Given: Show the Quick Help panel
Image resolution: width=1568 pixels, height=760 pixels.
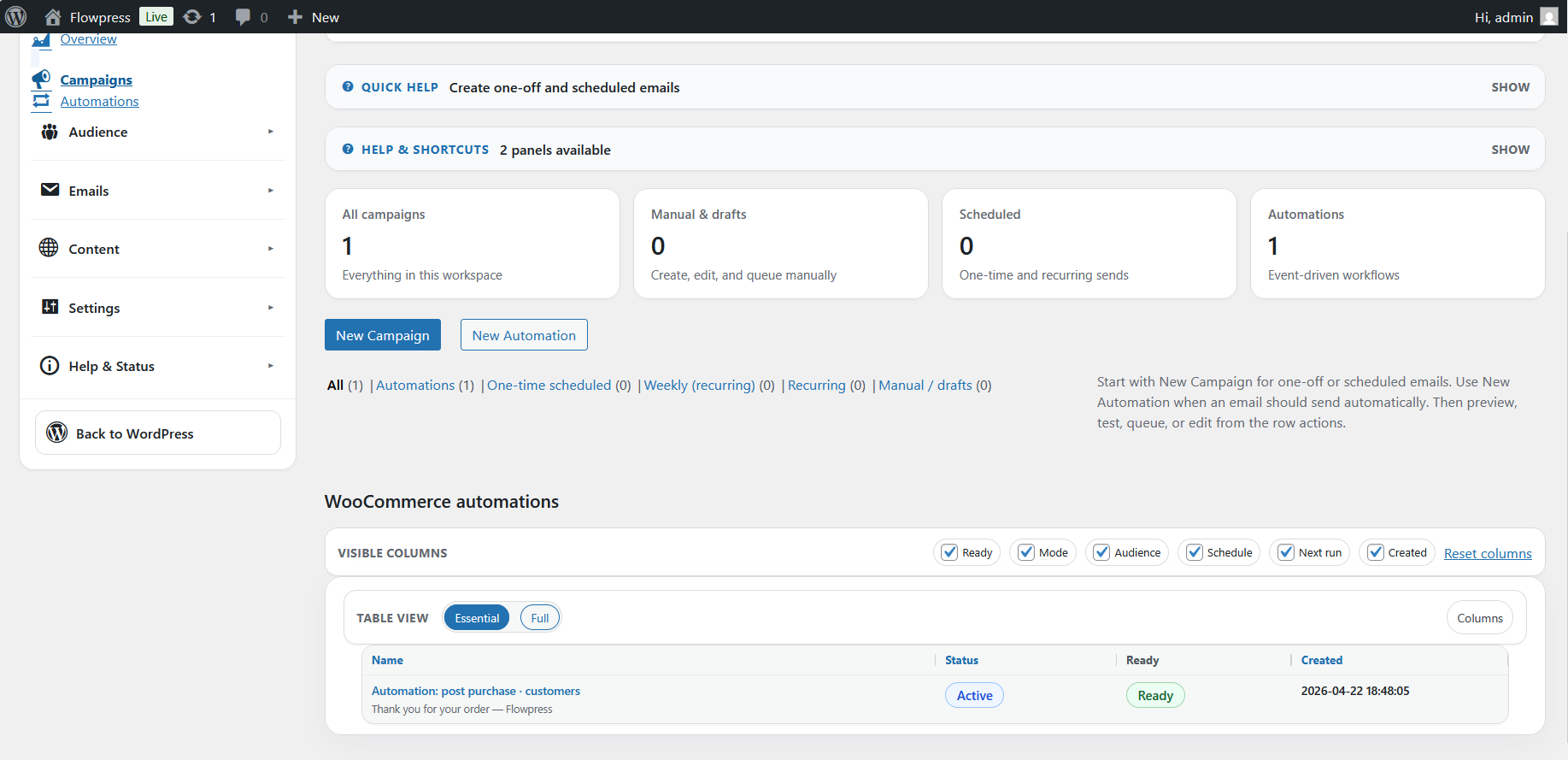Looking at the screenshot, I should point(1510,87).
